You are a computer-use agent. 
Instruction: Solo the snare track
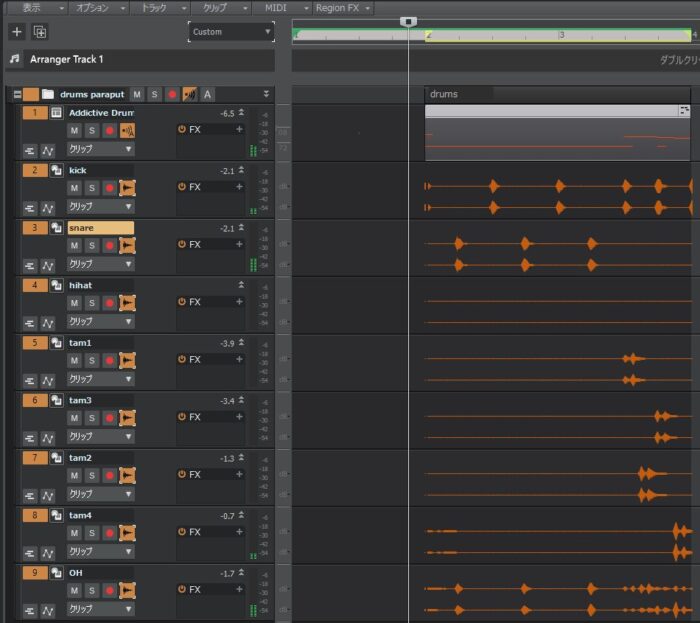point(92,245)
